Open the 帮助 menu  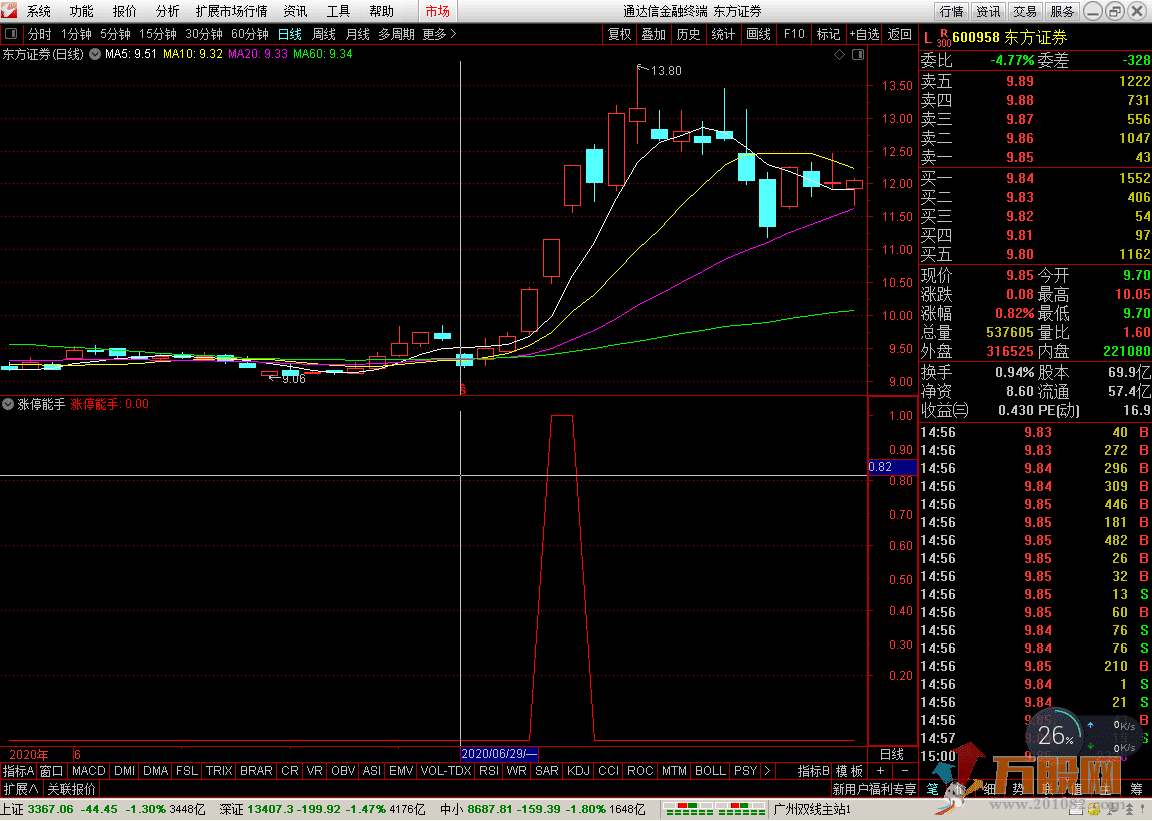point(381,11)
